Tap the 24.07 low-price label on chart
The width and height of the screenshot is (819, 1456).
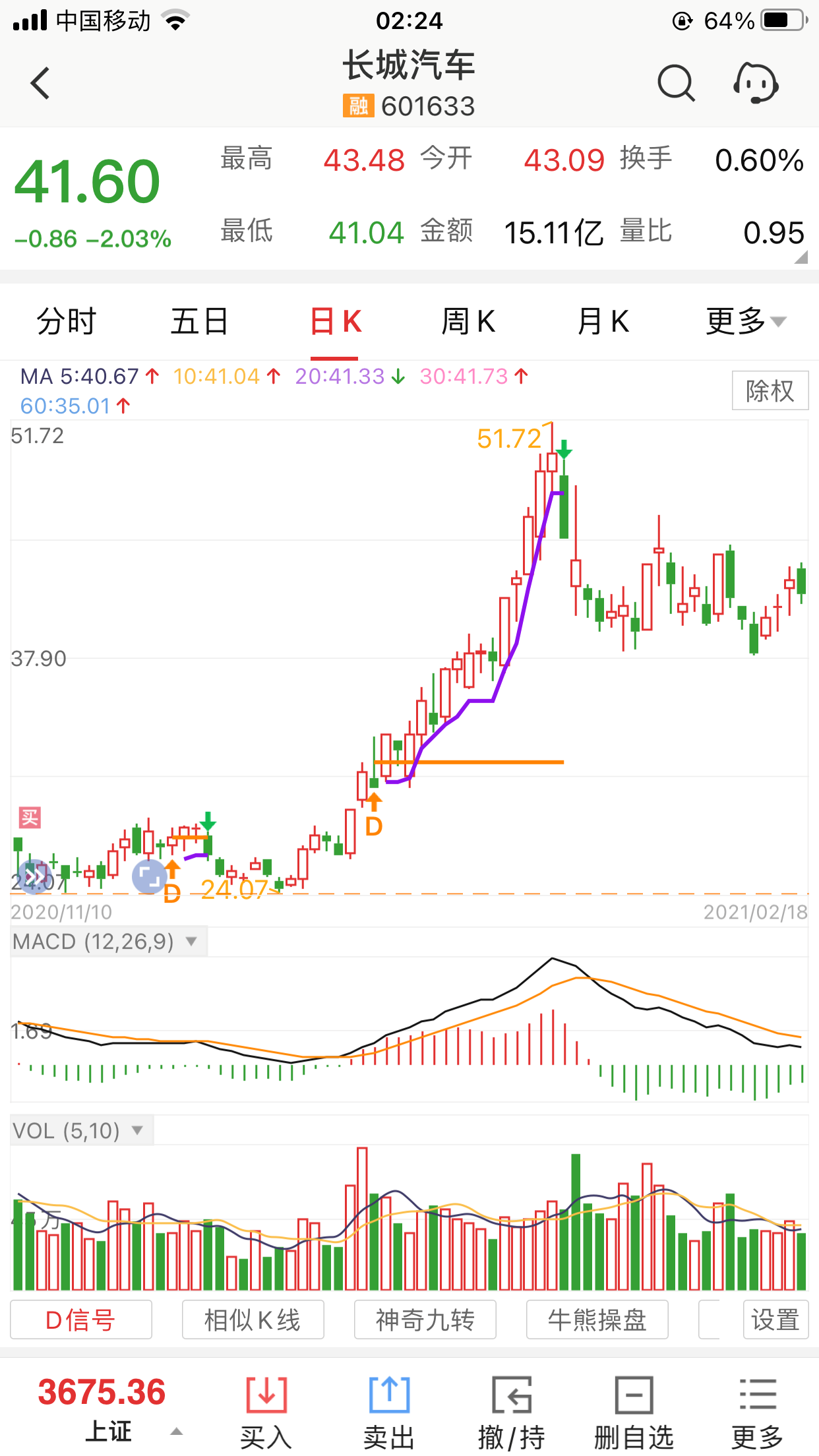point(234,890)
